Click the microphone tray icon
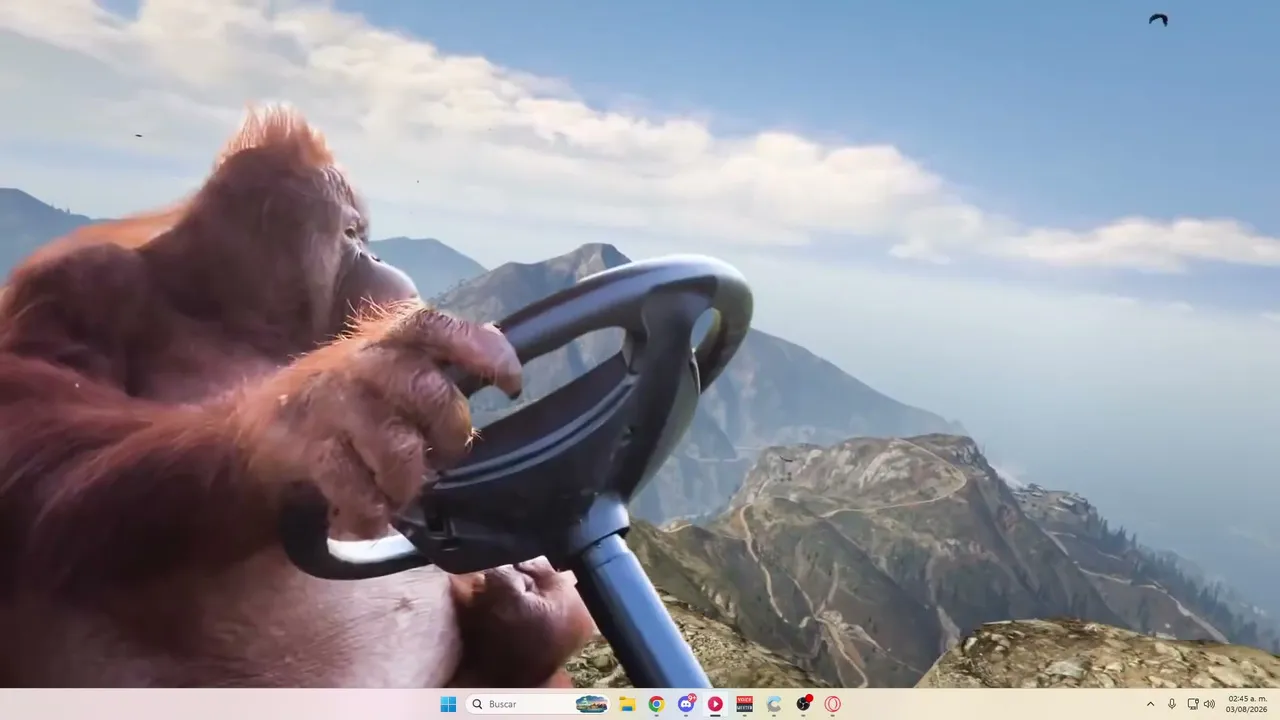 tap(1172, 704)
